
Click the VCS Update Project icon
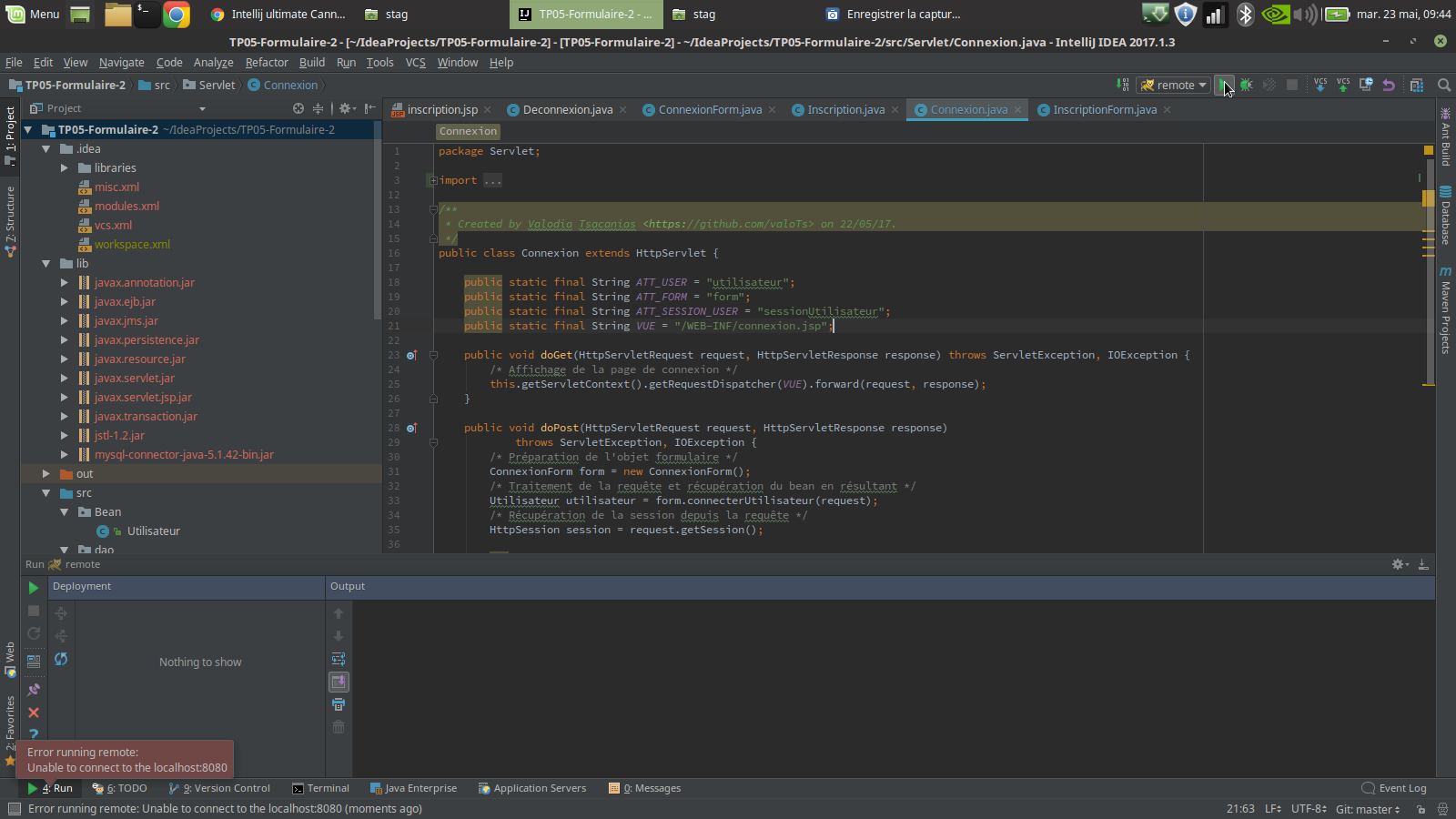click(x=1320, y=85)
